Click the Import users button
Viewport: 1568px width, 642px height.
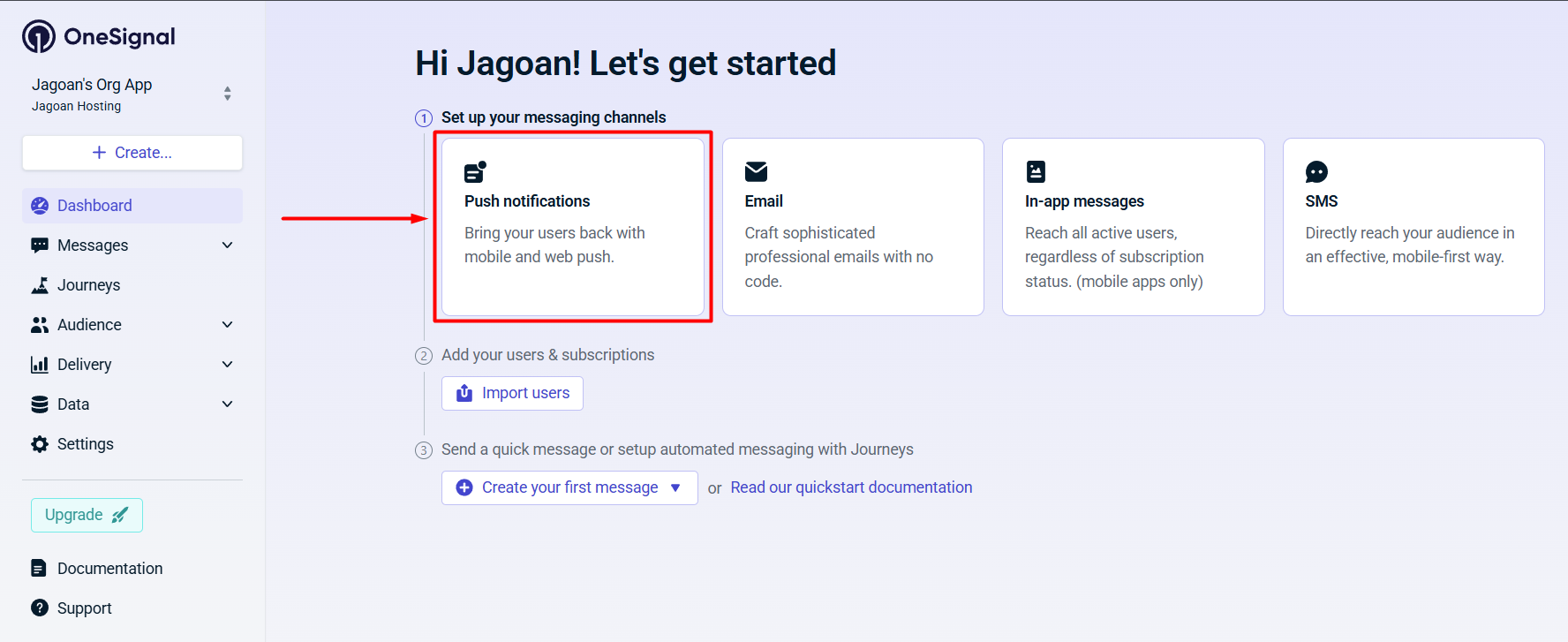(512, 393)
